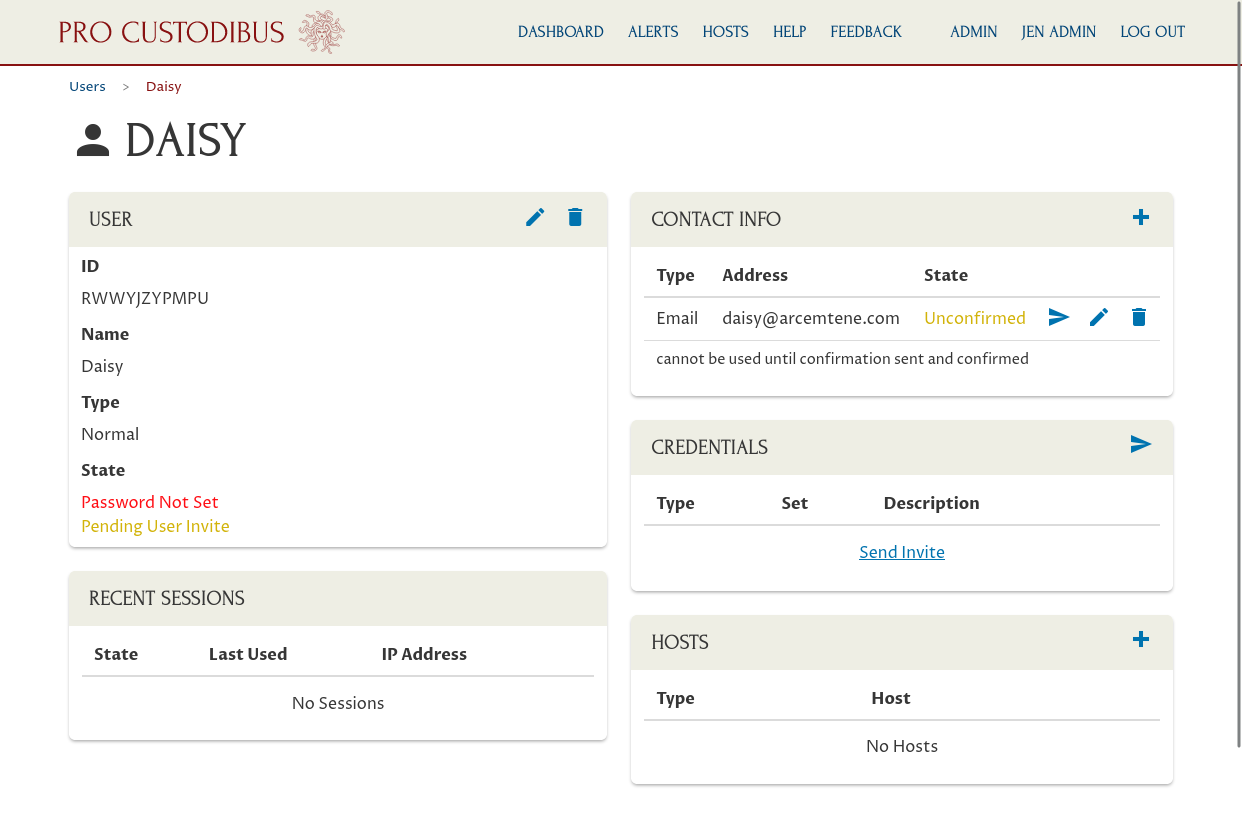Open the Admin section
1242x819 pixels.
coord(974,32)
